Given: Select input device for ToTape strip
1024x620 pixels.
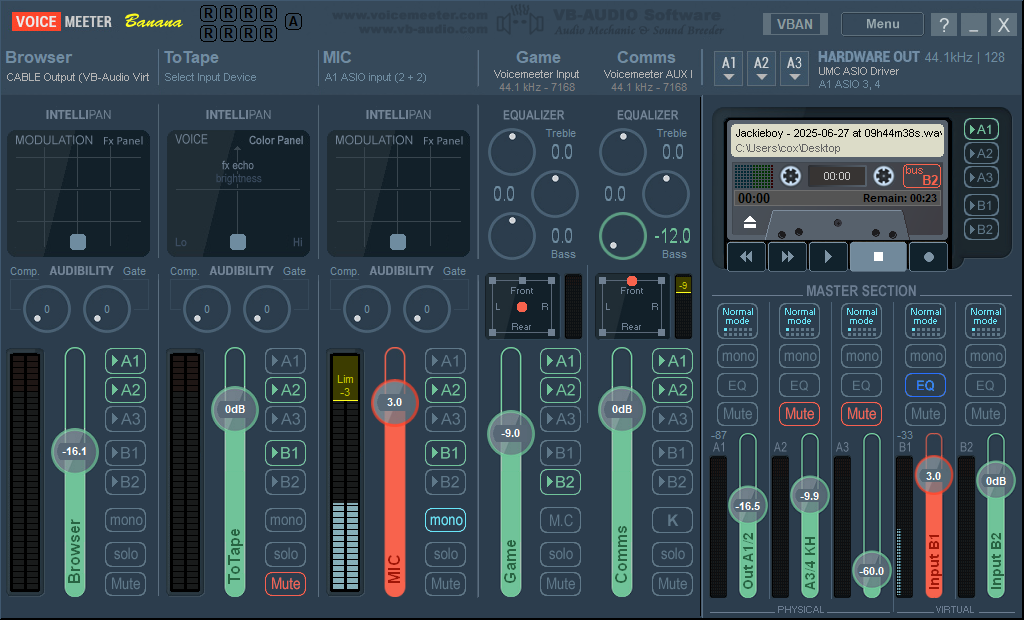Looking at the screenshot, I should [x=210, y=77].
